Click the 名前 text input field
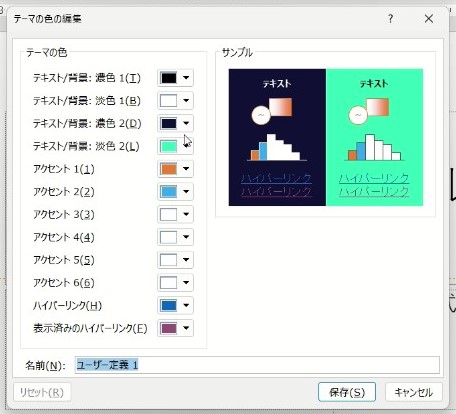 pos(257,365)
